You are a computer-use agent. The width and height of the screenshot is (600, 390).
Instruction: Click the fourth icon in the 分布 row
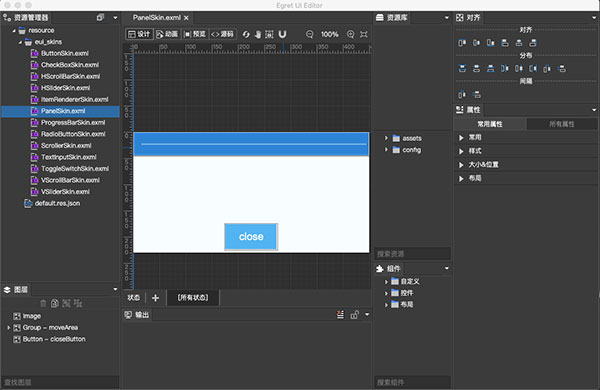[505, 69]
